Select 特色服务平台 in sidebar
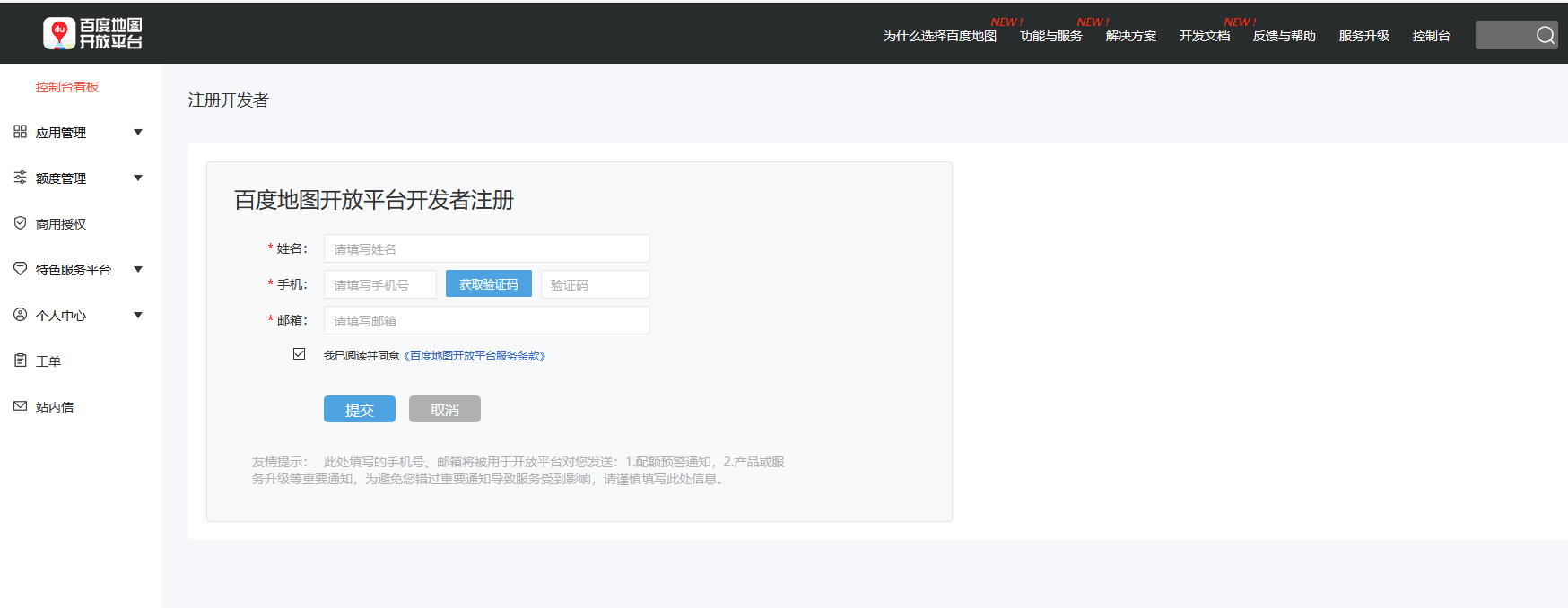The height and width of the screenshot is (608, 1568). pos(74,270)
